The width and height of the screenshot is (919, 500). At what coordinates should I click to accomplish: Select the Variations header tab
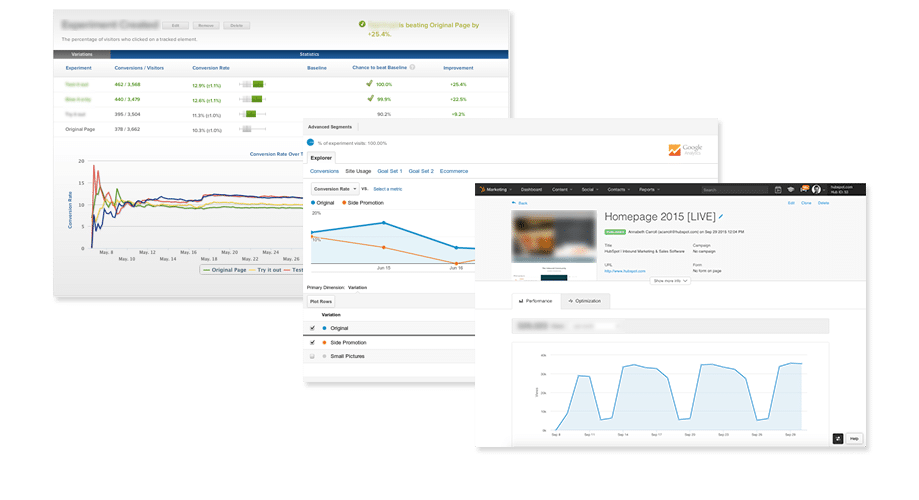[81, 54]
